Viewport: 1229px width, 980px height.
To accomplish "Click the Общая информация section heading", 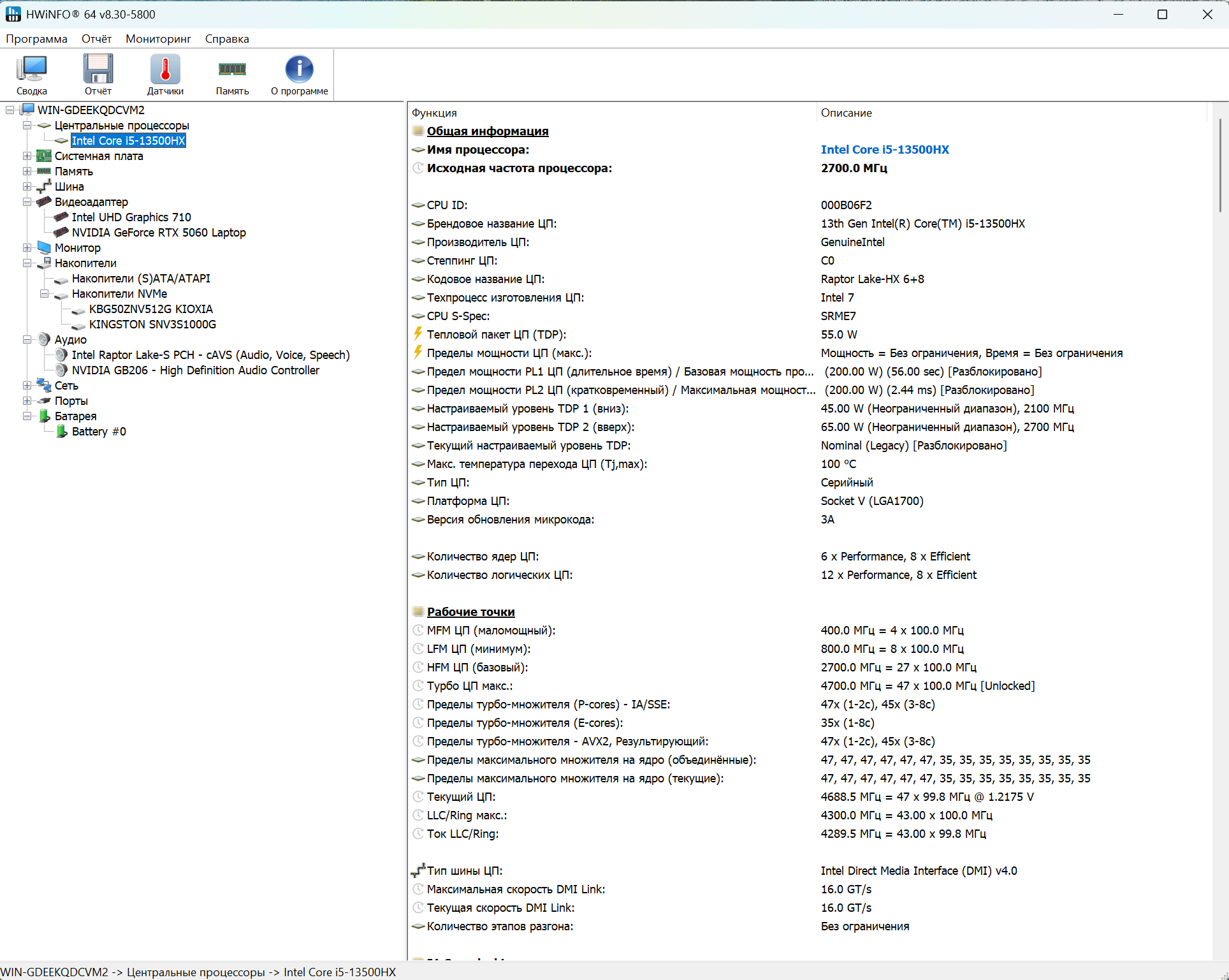I will (x=487, y=131).
